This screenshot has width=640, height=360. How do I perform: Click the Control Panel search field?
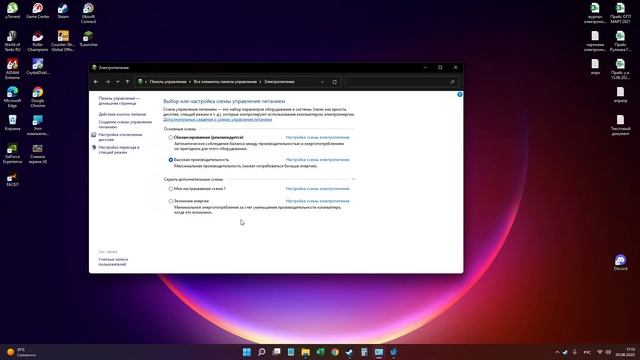click(x=402, y=82)
